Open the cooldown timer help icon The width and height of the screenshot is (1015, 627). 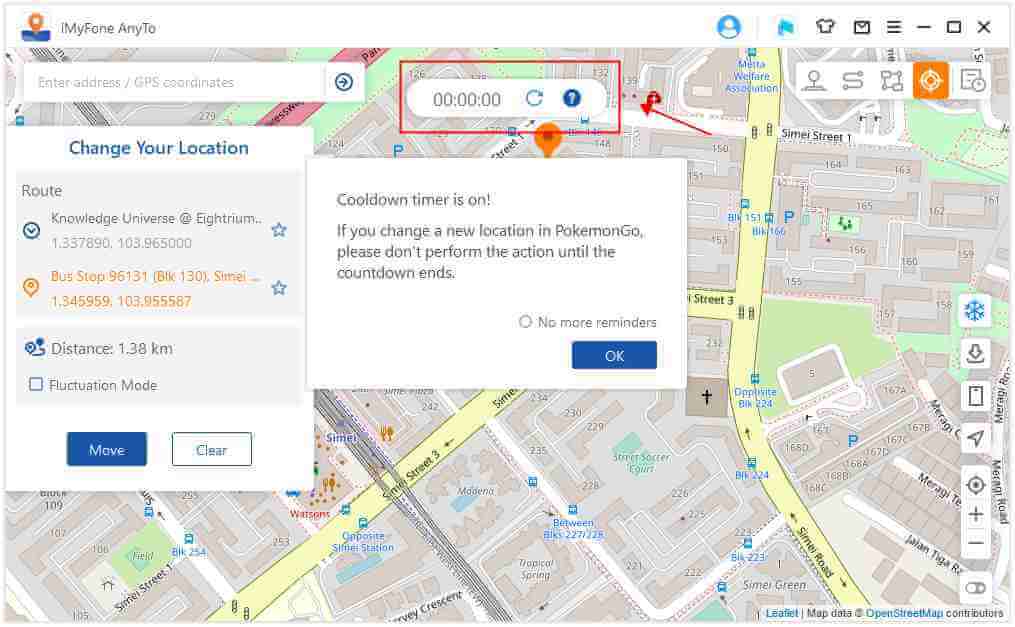pyautogui.click(x=572, y=98)
